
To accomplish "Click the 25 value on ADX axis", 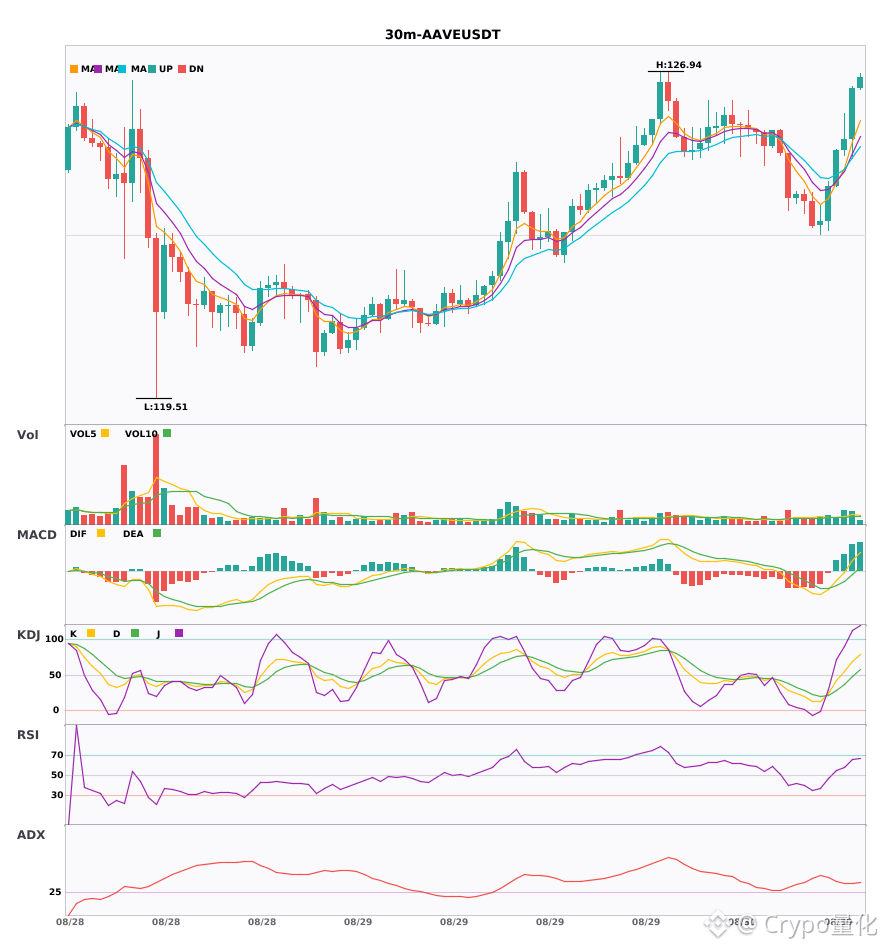I will (55, 892).
